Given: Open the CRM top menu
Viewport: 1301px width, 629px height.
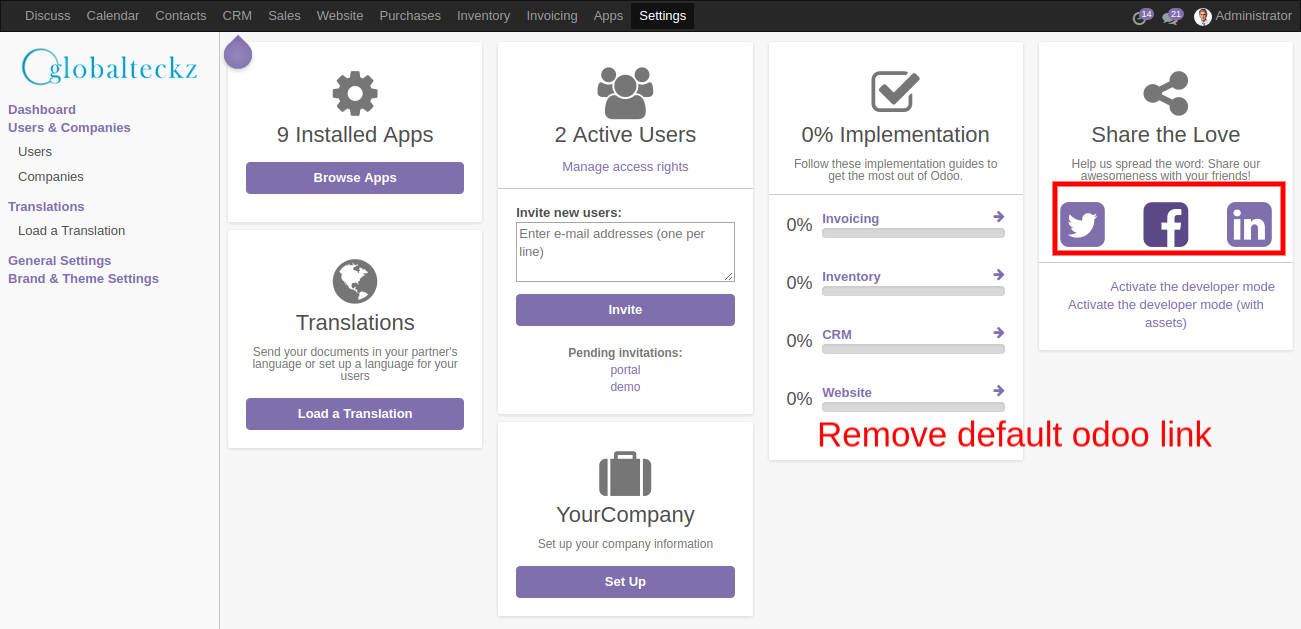Looking at the screenshot, I should pos(237,16).
